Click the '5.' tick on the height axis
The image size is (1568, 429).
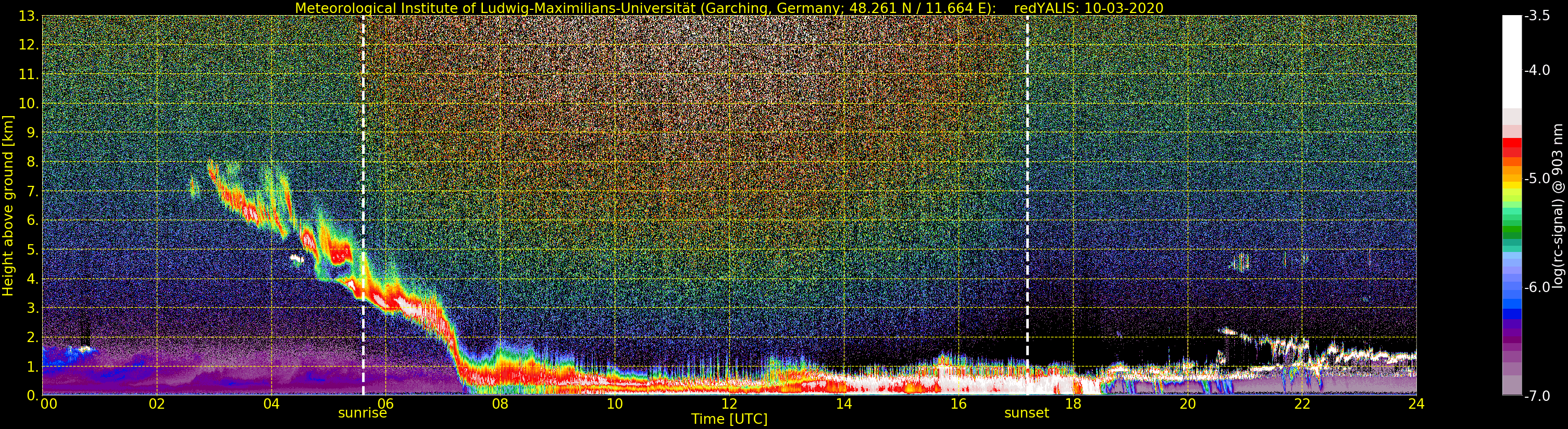pyautogui.click(x=32, y=249)
